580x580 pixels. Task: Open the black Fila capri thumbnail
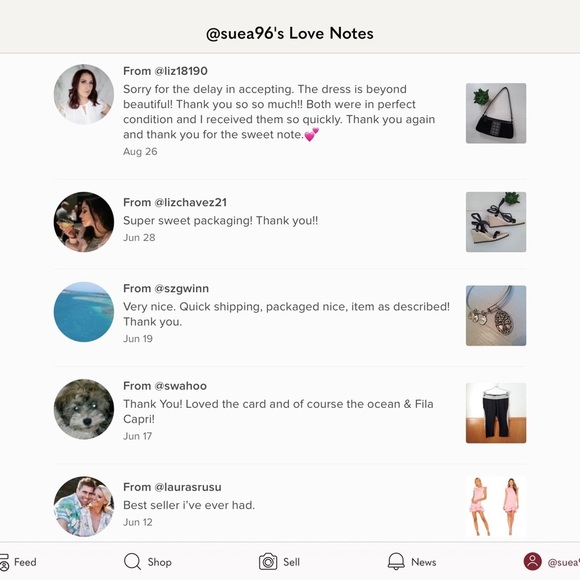[496, 413]
